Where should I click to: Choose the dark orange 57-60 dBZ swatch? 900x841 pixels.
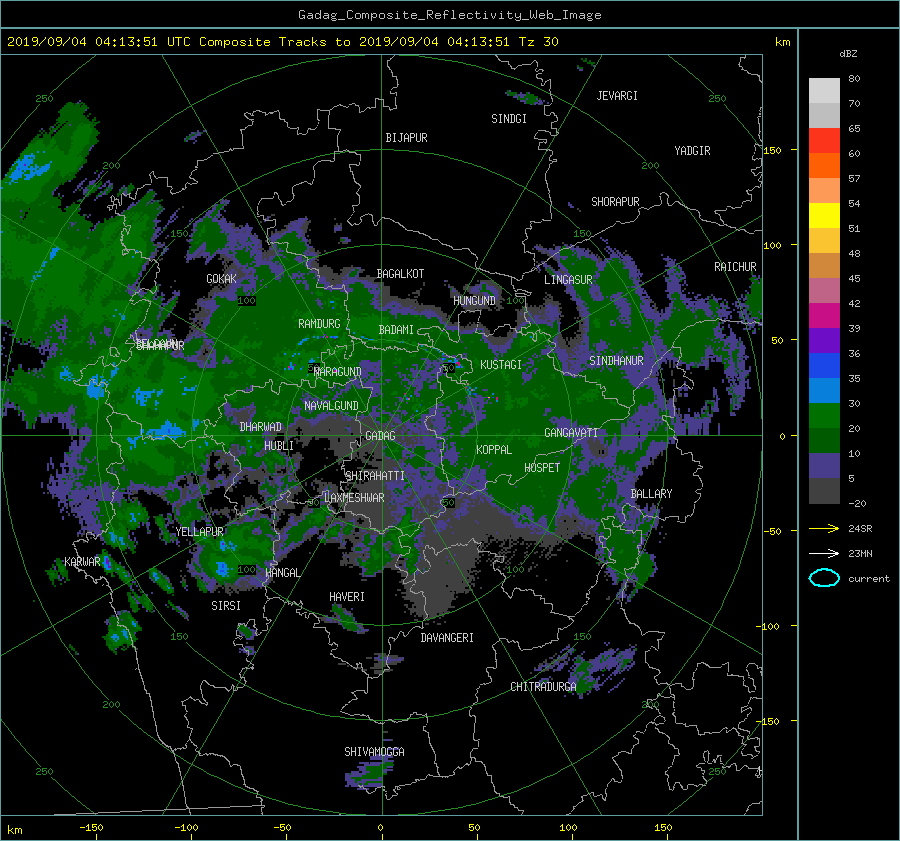pos(824,165)
